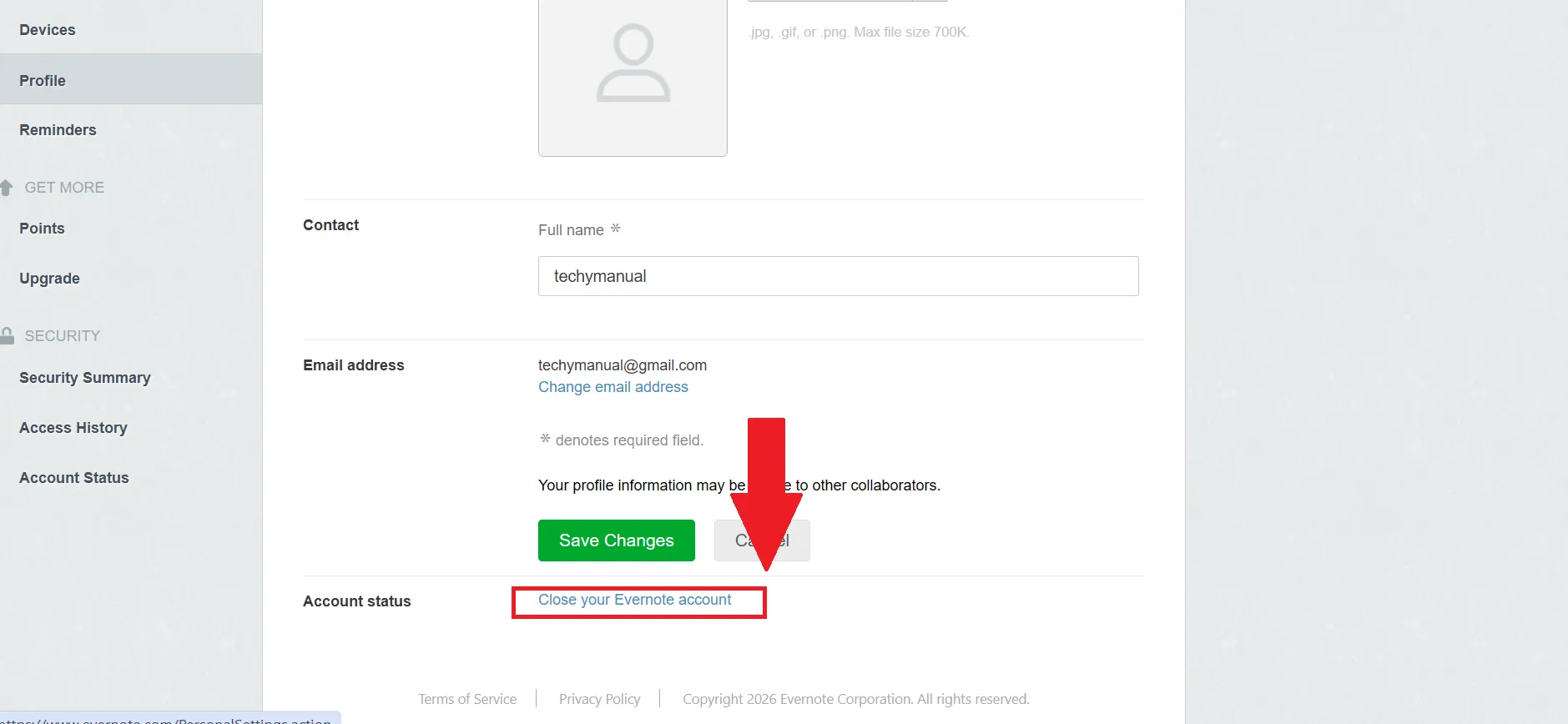This screenshot has height=724, width=1568.
Task: View your Access History
Action: coord(73,428)
